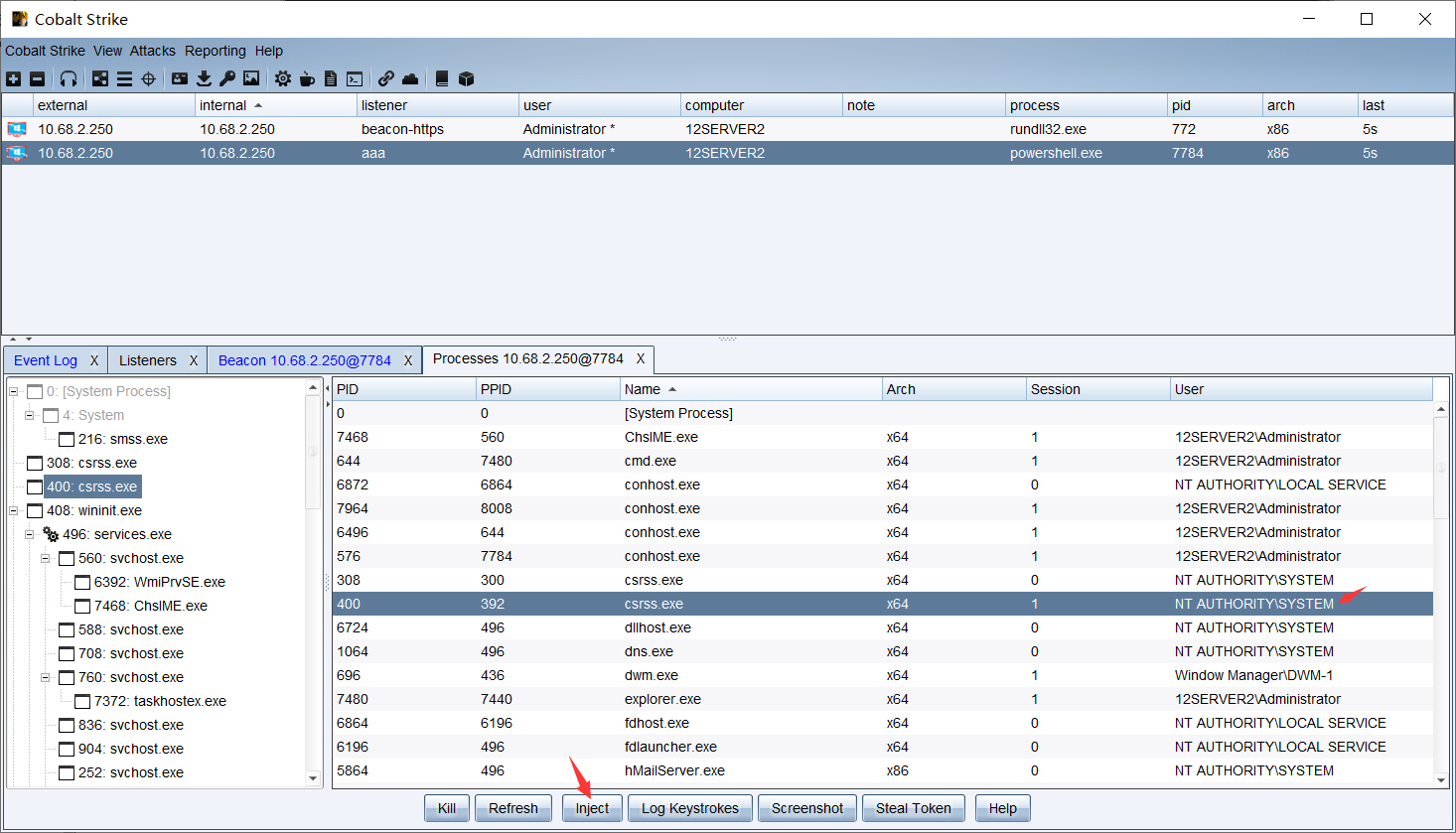Click the Inject button
This screenshot has width=1456, height=833.
coord(592,808)
